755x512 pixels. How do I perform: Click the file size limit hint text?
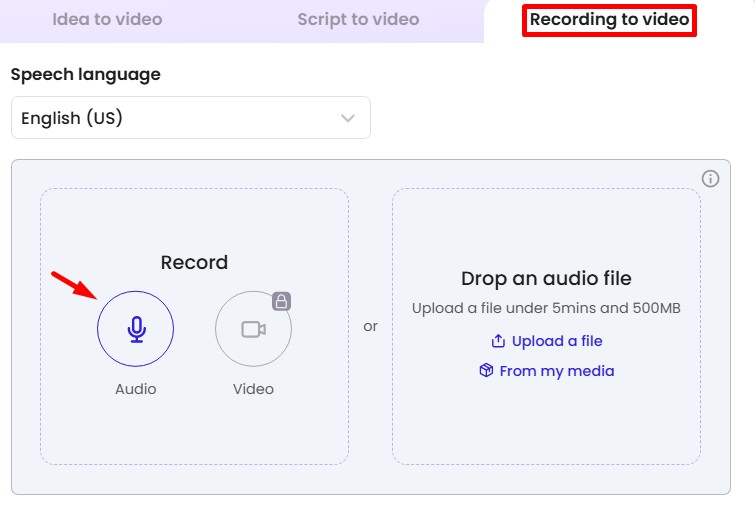point(546,309)
